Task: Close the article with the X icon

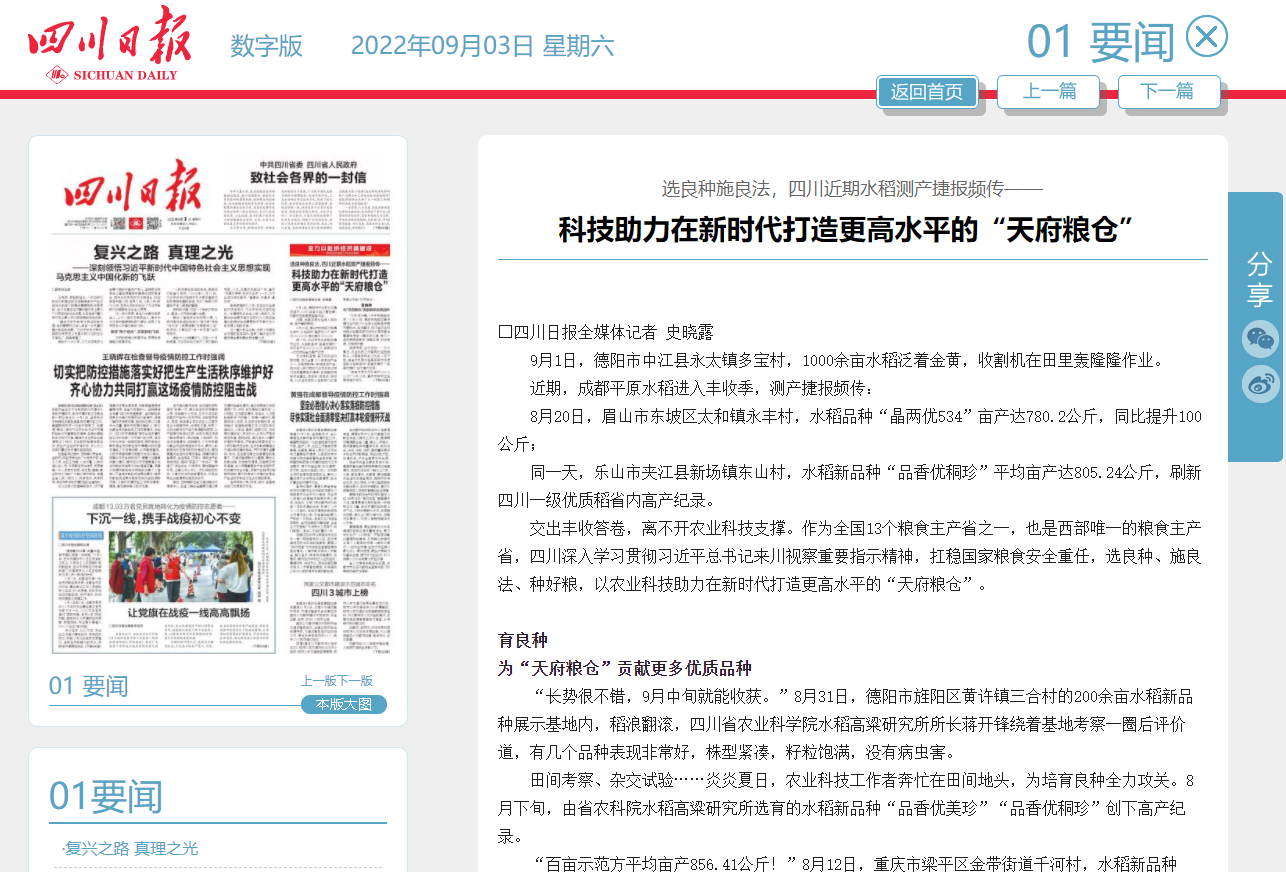Action: pos(1206,37)
